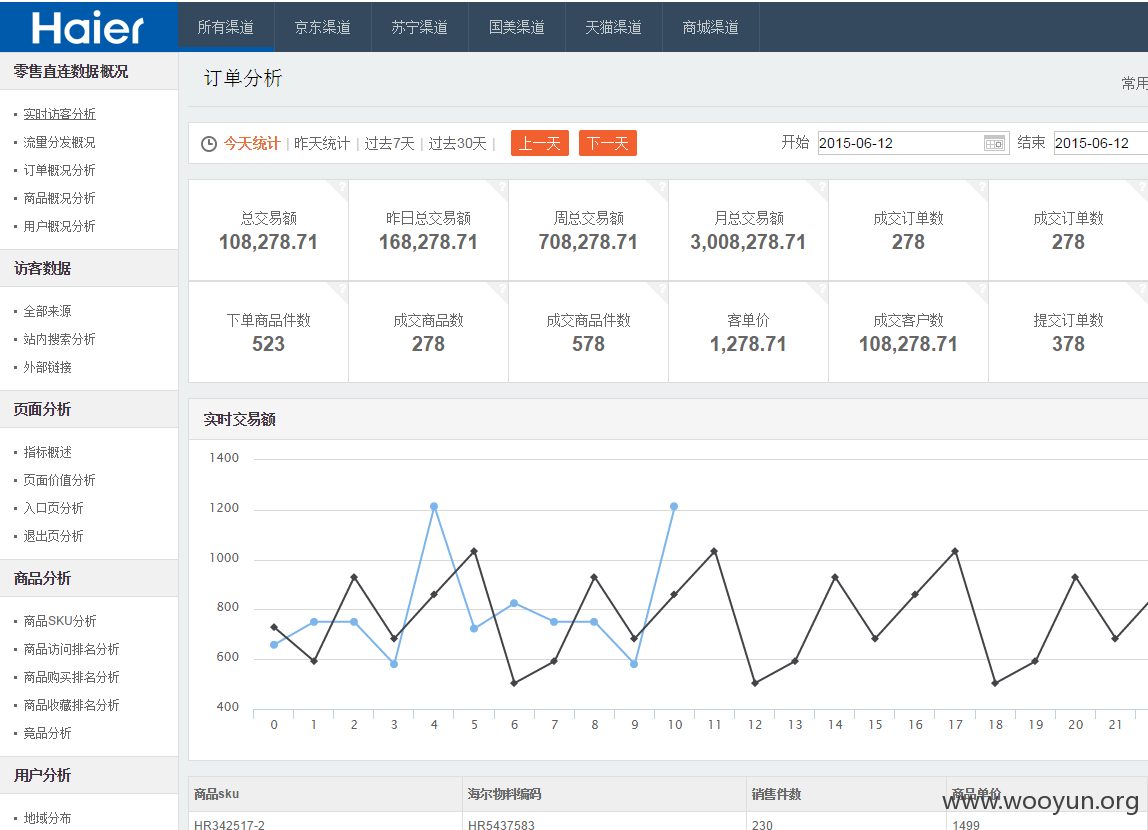Switch to 苏宁渠道 tab

click(420, 27)
